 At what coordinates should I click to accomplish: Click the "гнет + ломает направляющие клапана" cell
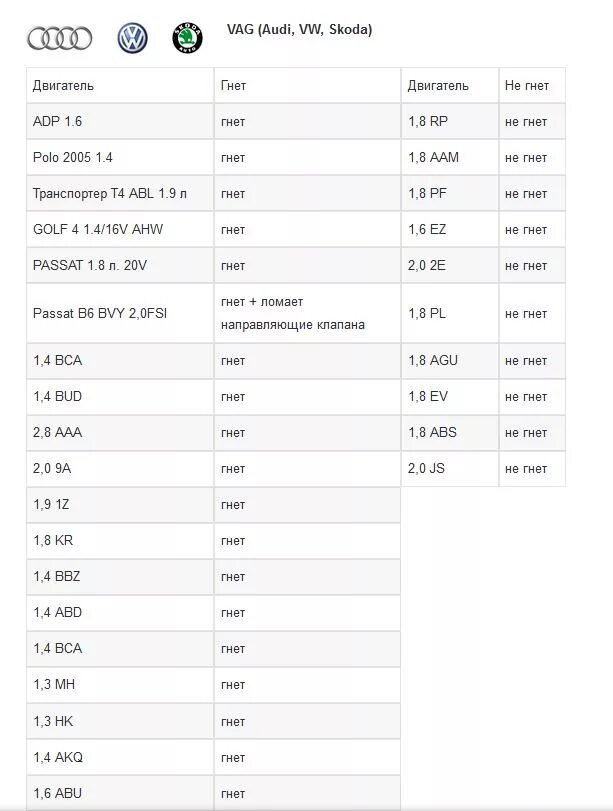[x=292, y=313]
